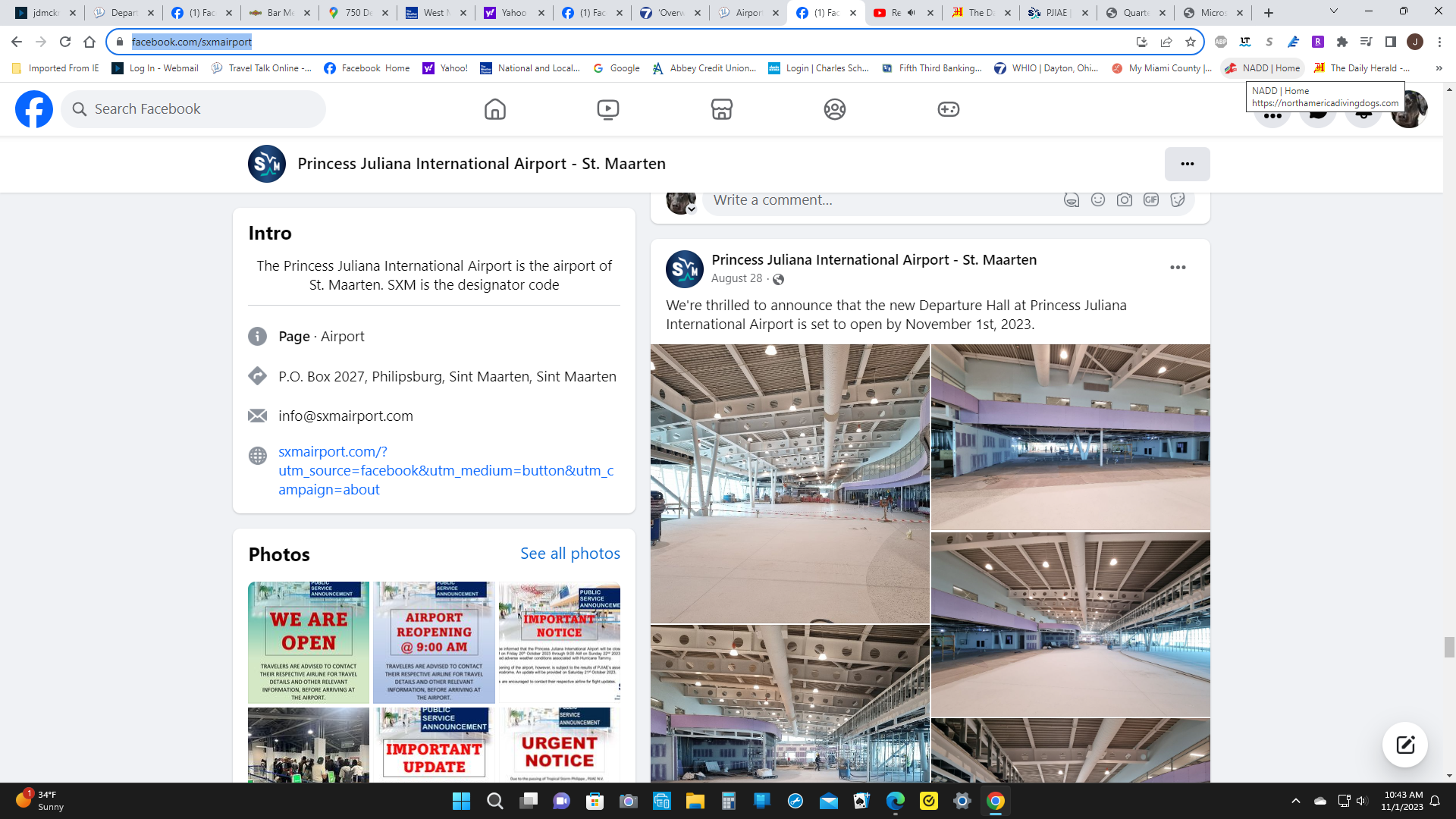The width and height of the screenshot is (1456, 819).
Task: Add a GIF to the comment
Action: click(1150, 199)
